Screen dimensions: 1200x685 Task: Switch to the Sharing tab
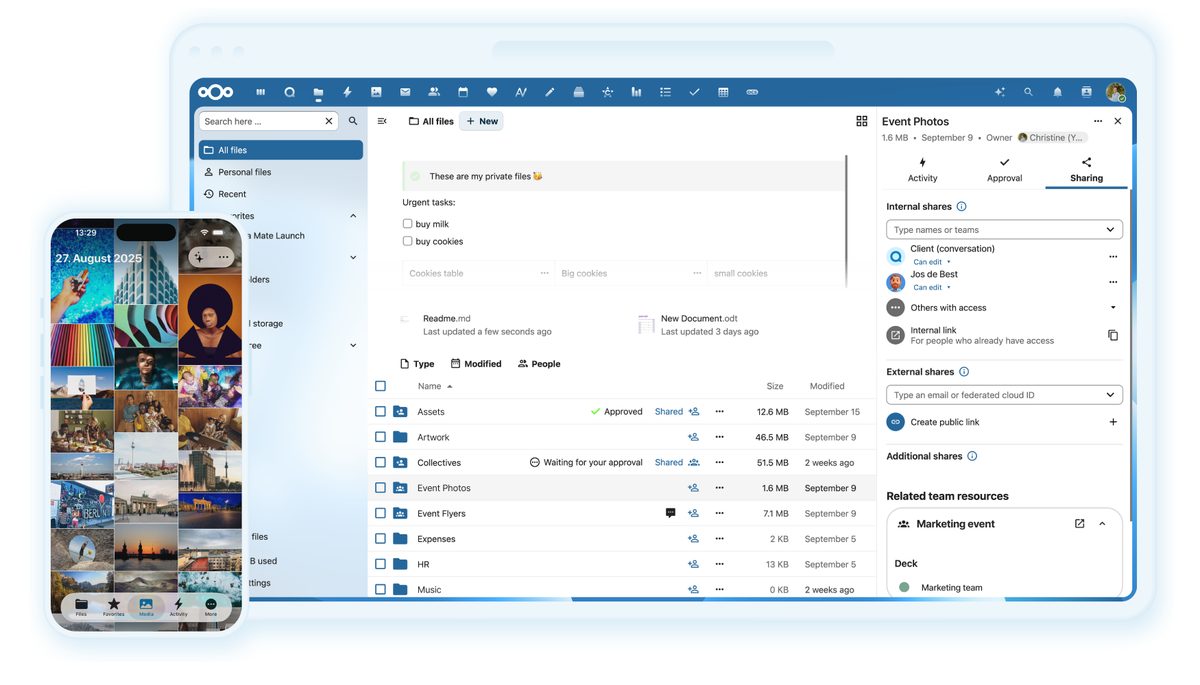[x=1086, y=170]
